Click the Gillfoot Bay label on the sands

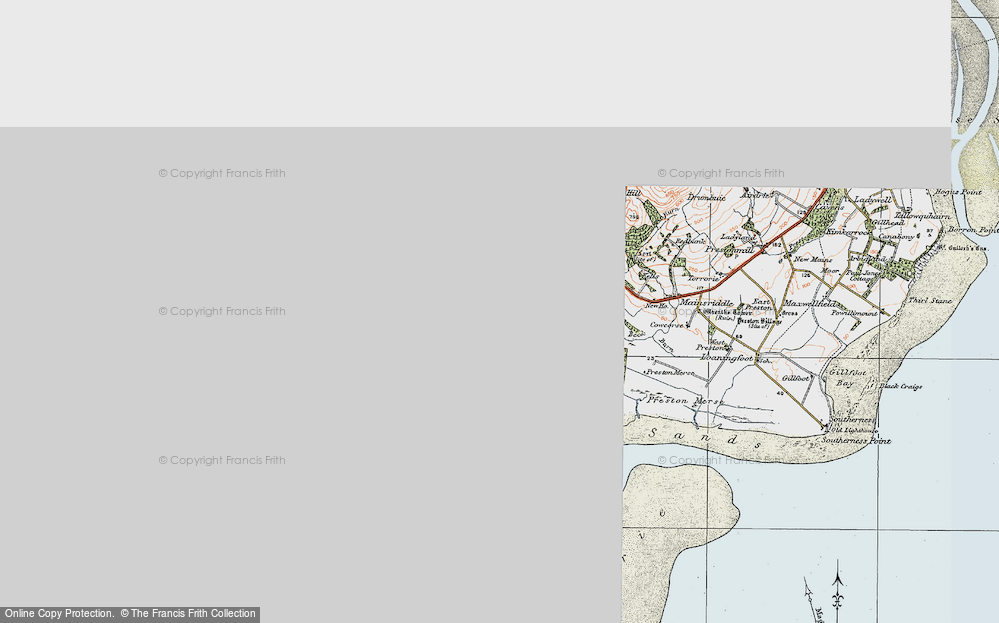[x=847, y=377]
